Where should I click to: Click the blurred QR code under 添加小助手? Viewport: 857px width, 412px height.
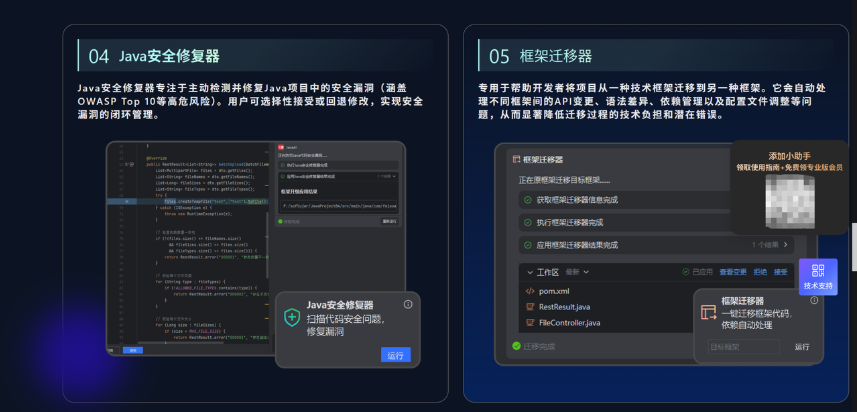click(x=790, y=201)
